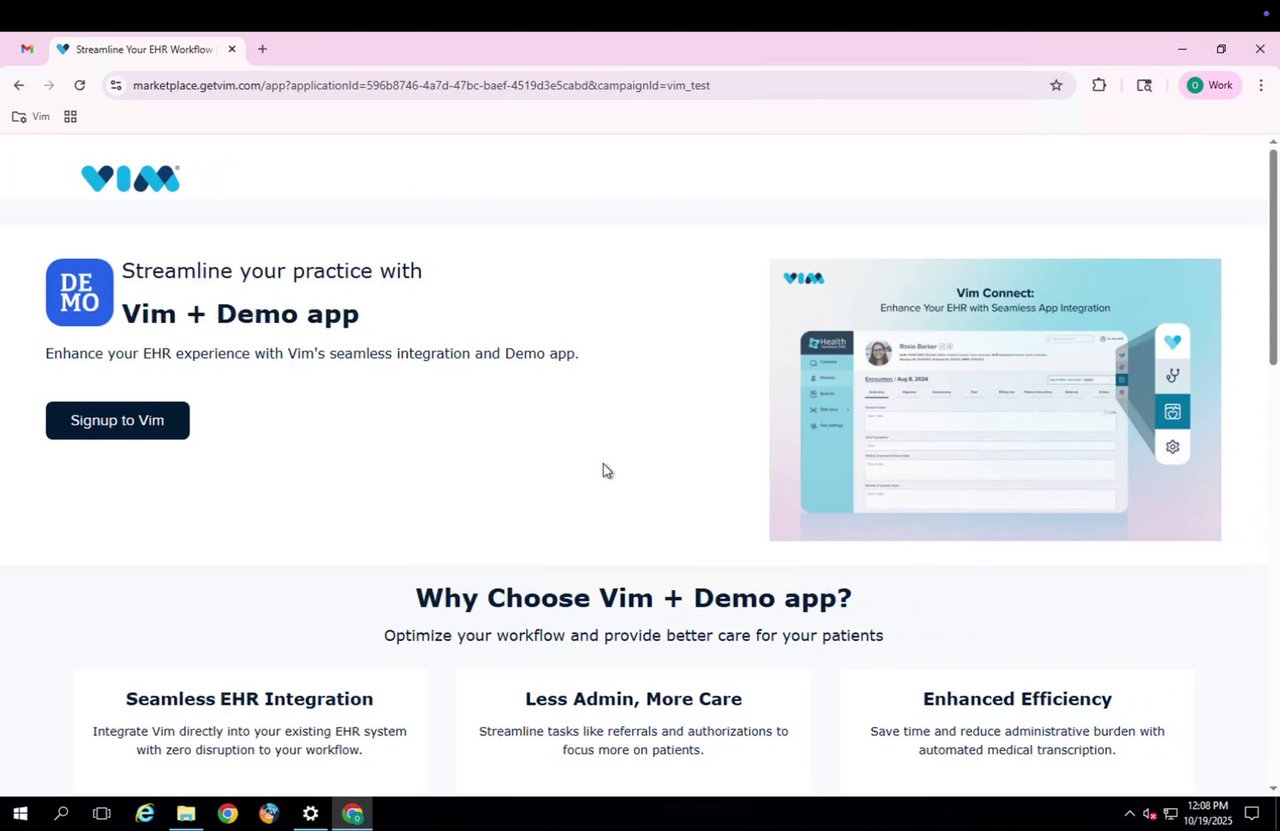Viewport: 1280px width, 831px height.
Task: Bookmark this page with the star icon
Action: [x=1056, y=85]
